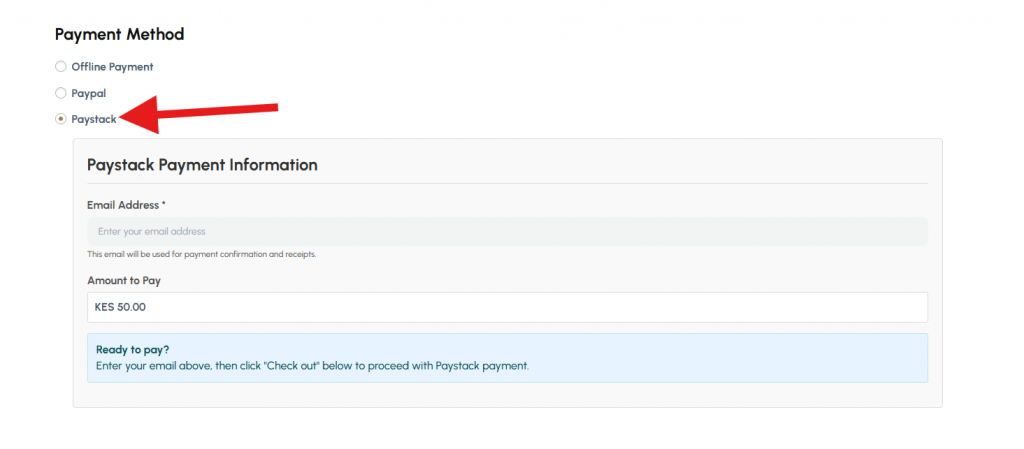
Task: Click the Amount to Pay label
Action: [x=124, y=281]
